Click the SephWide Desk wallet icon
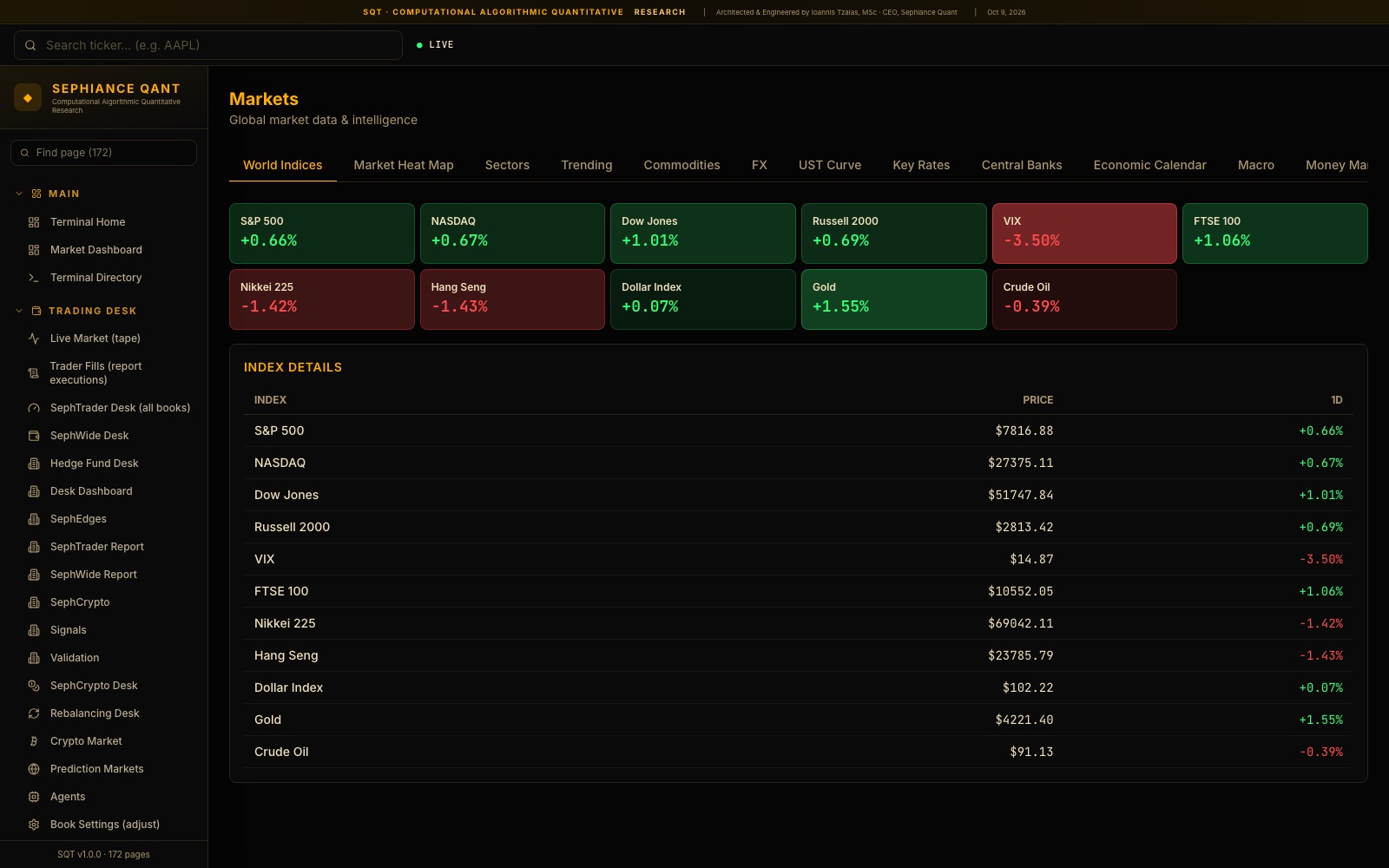 [x=34, y=436]
